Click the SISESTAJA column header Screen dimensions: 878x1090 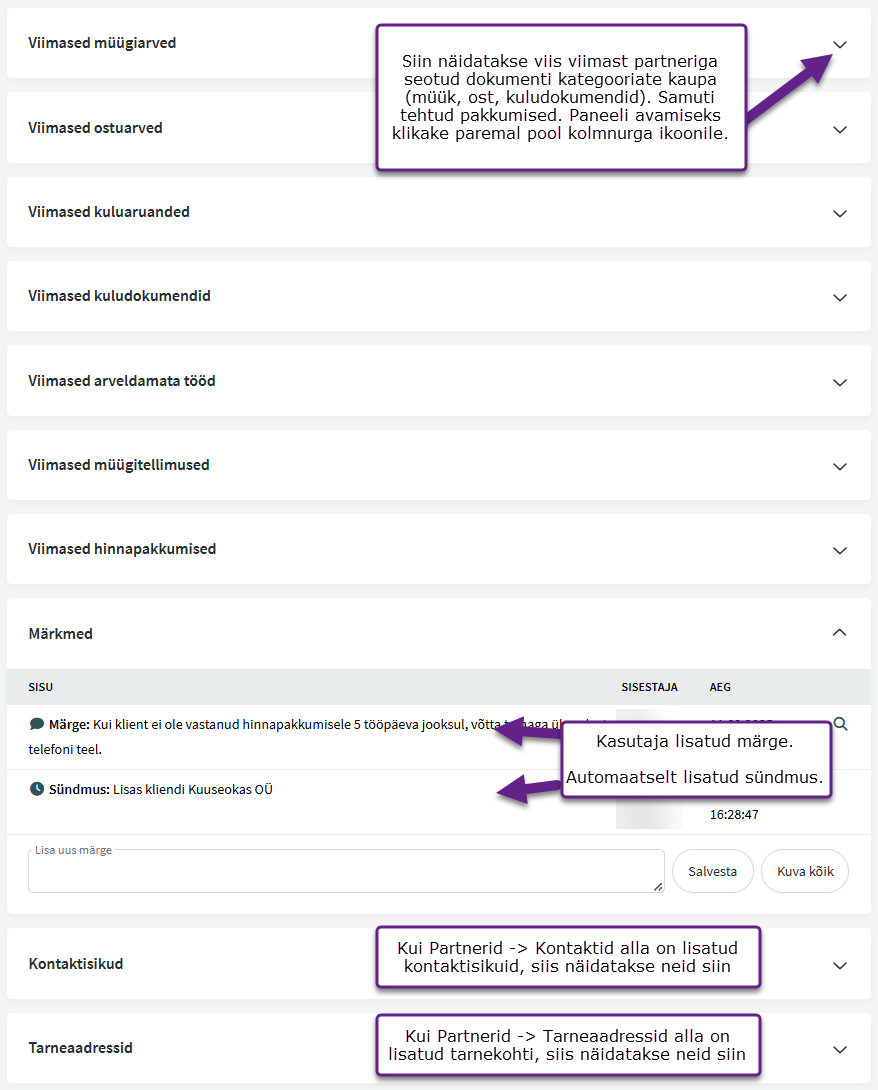(x=649, y=687)
